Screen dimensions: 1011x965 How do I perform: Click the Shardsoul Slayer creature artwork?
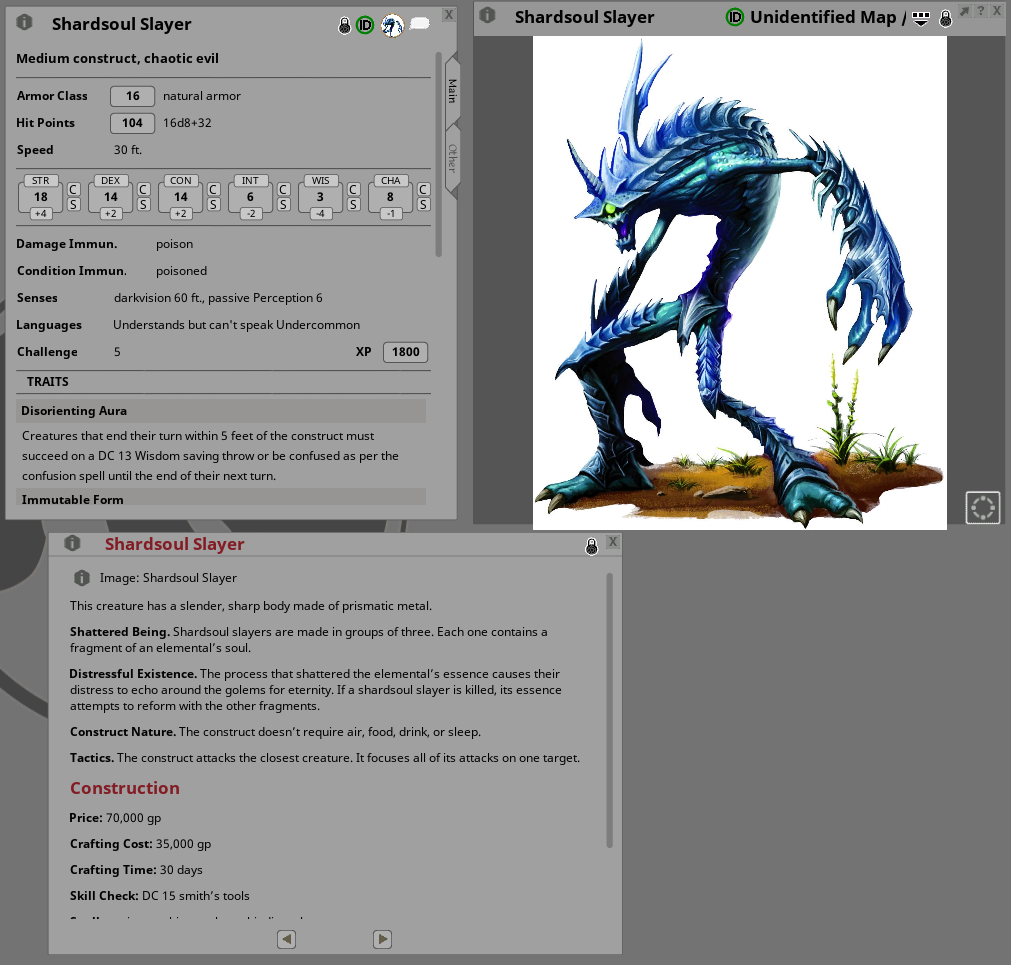click(x=740, y=283)
